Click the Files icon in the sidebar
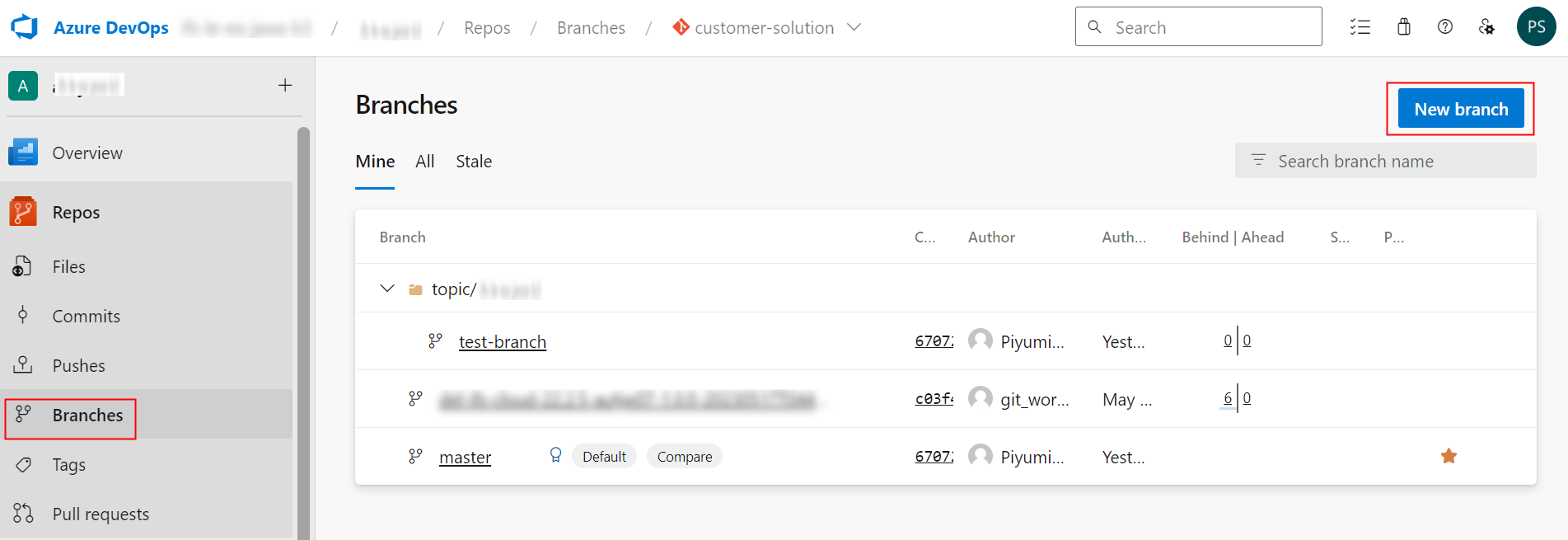Image resolution: width=1568 pixels, height=540 pixels. 23,266
